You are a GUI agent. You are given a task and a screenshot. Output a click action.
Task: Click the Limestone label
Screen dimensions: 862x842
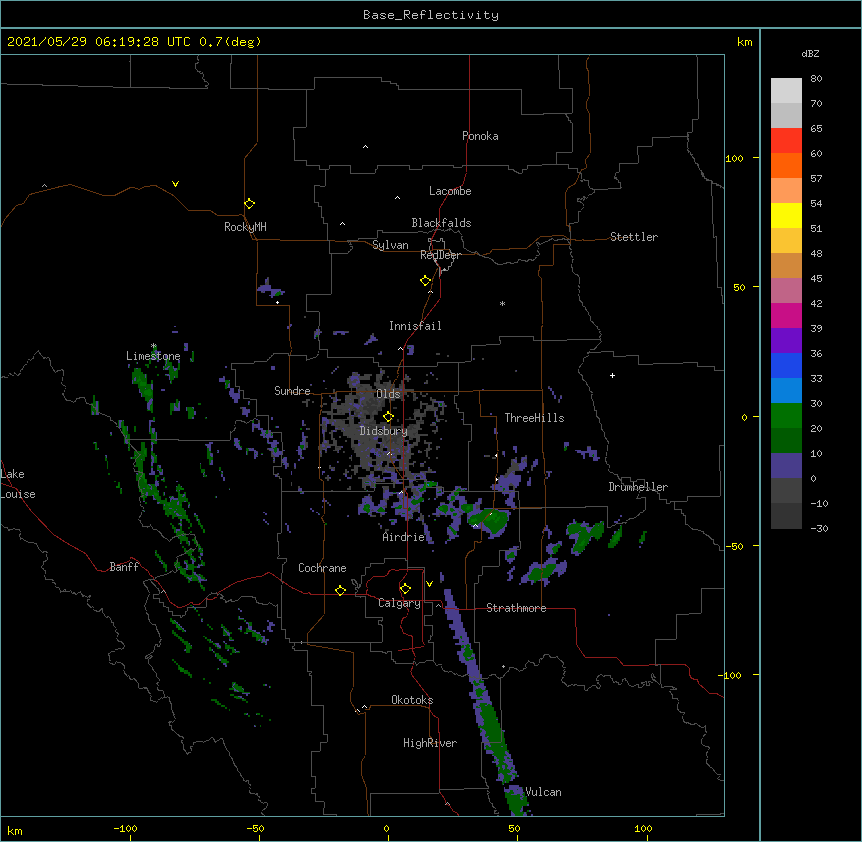153,356
